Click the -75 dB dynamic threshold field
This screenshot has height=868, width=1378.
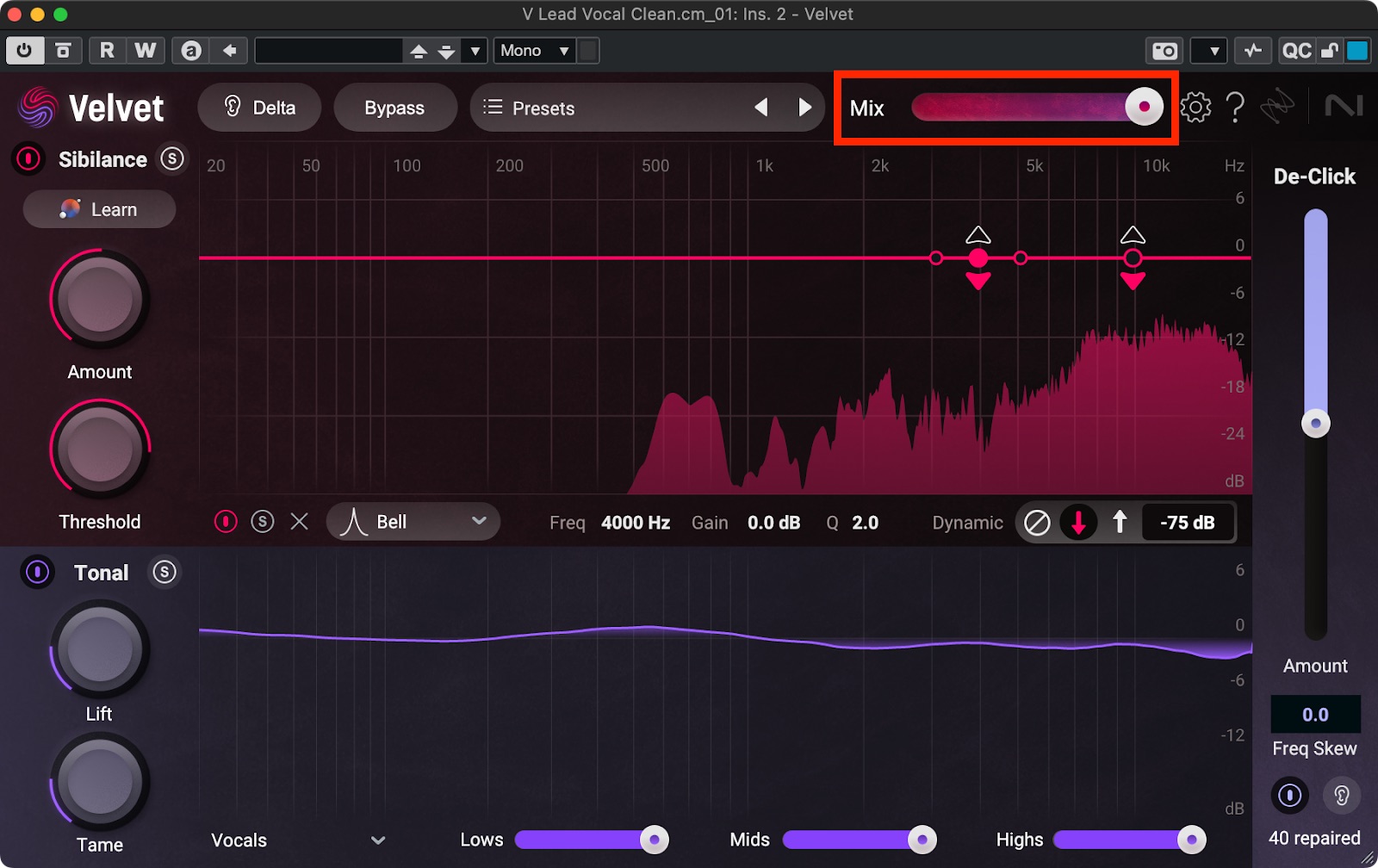tap(1188, 523)
